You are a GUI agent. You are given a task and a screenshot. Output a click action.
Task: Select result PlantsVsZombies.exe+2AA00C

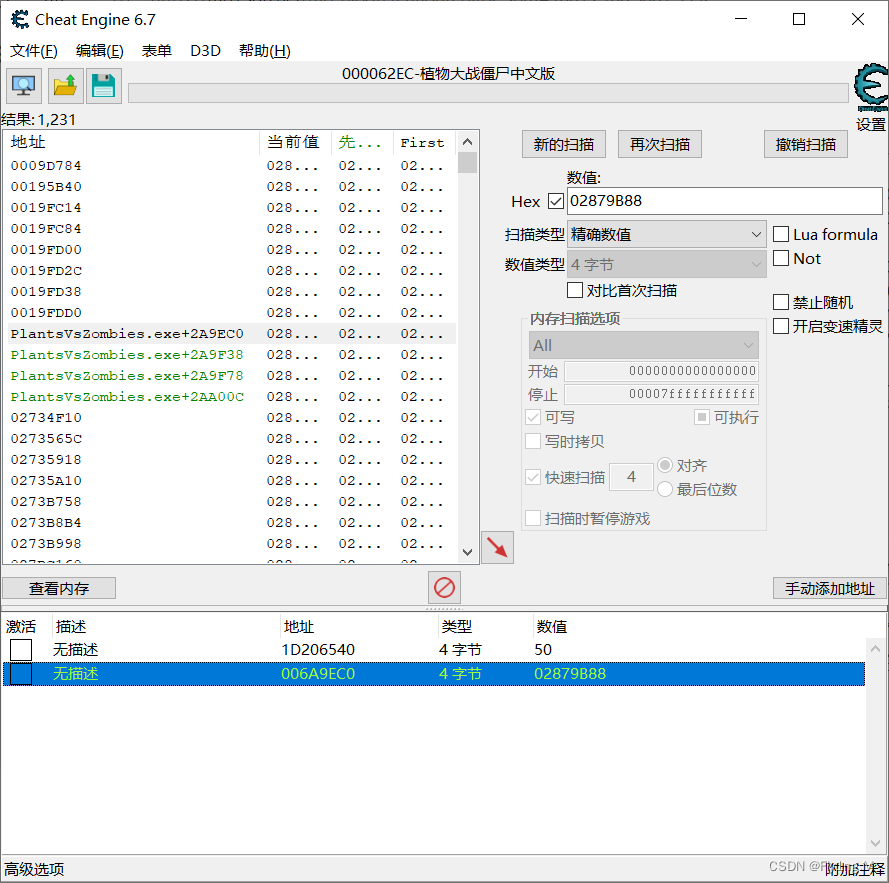(232, 396)
